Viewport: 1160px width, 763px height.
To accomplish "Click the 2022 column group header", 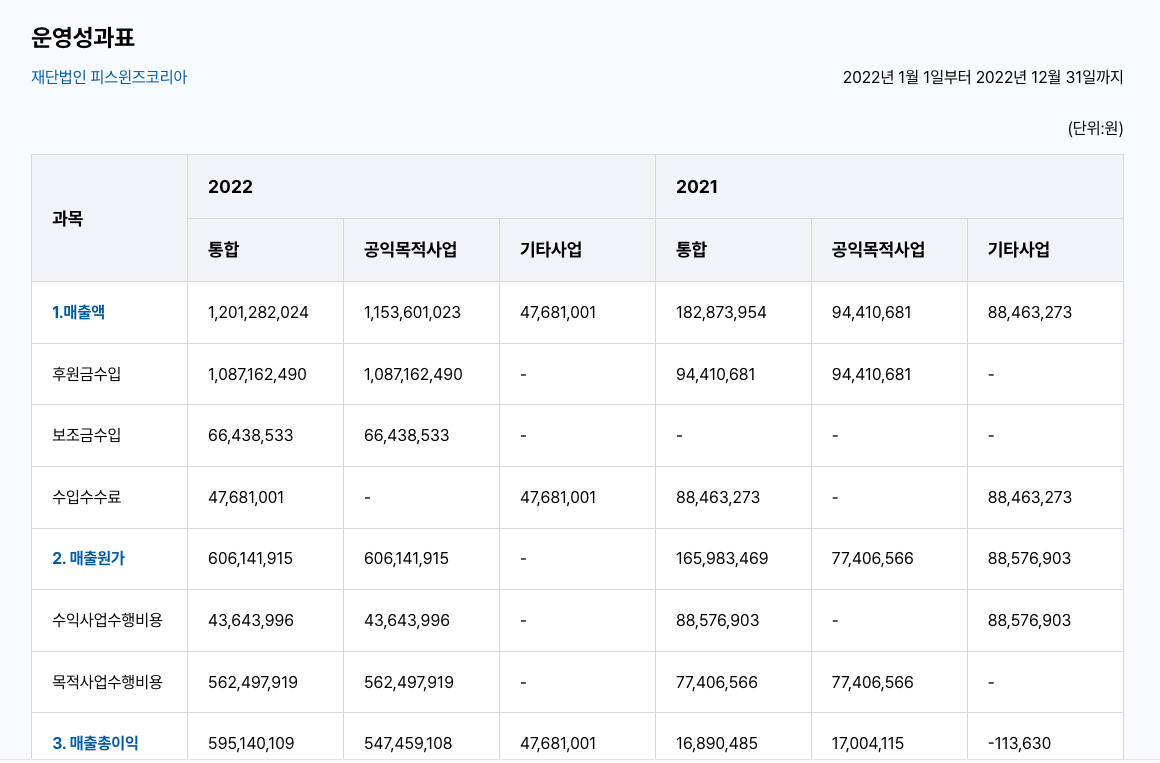I will point(230,187).
